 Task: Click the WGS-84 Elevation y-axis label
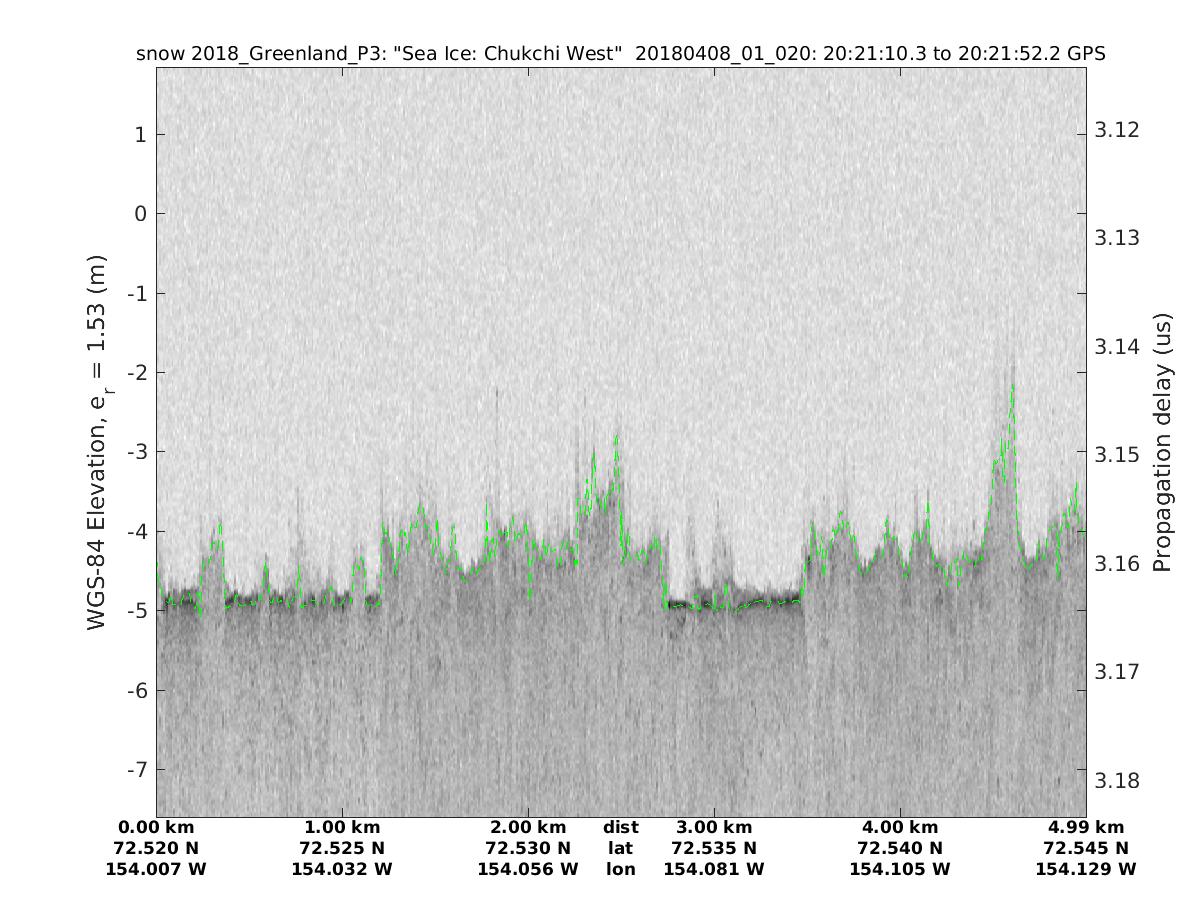97,441
